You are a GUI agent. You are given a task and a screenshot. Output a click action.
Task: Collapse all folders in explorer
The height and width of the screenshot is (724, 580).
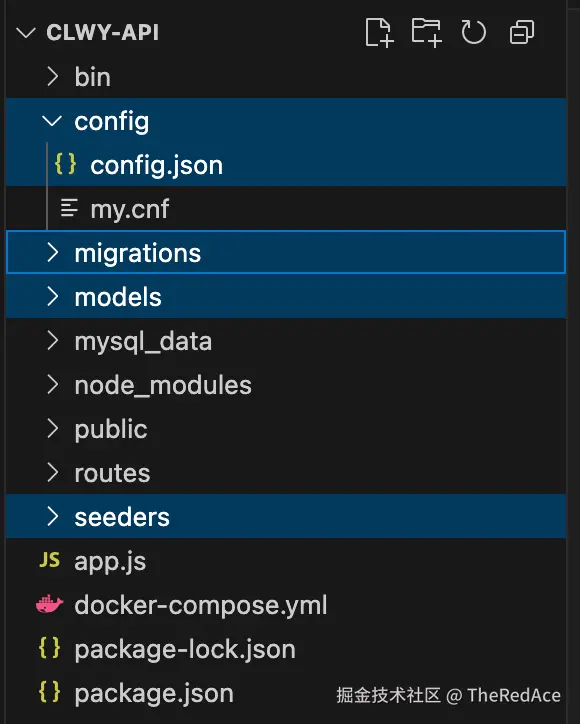(522, 32)
